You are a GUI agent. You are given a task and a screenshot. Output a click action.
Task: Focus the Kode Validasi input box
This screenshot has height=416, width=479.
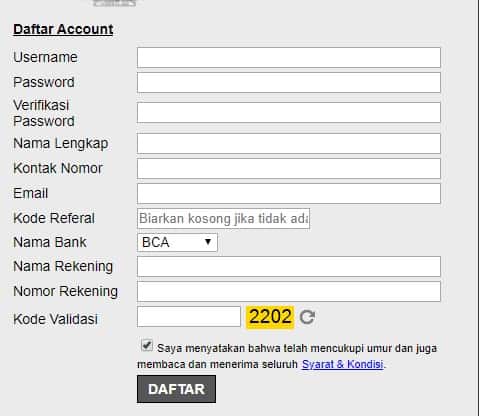tap(189, 317)
